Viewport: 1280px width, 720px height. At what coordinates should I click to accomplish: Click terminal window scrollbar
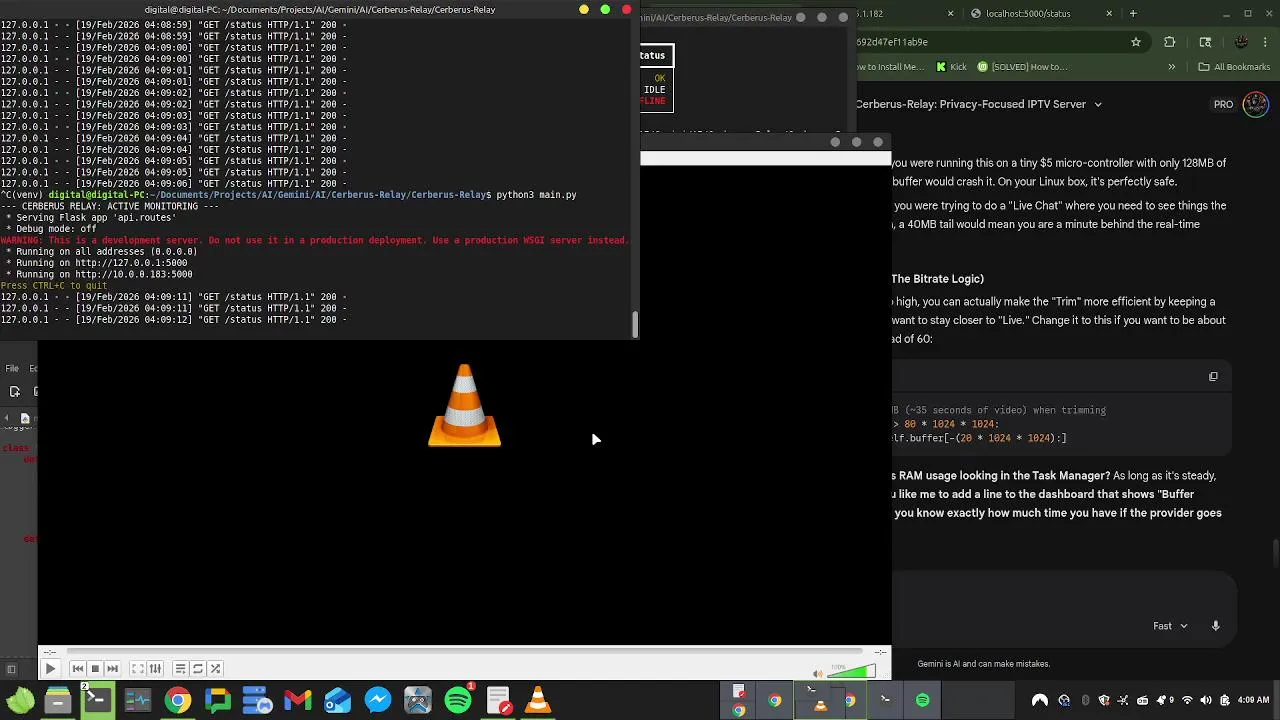(x=635, y=324)
